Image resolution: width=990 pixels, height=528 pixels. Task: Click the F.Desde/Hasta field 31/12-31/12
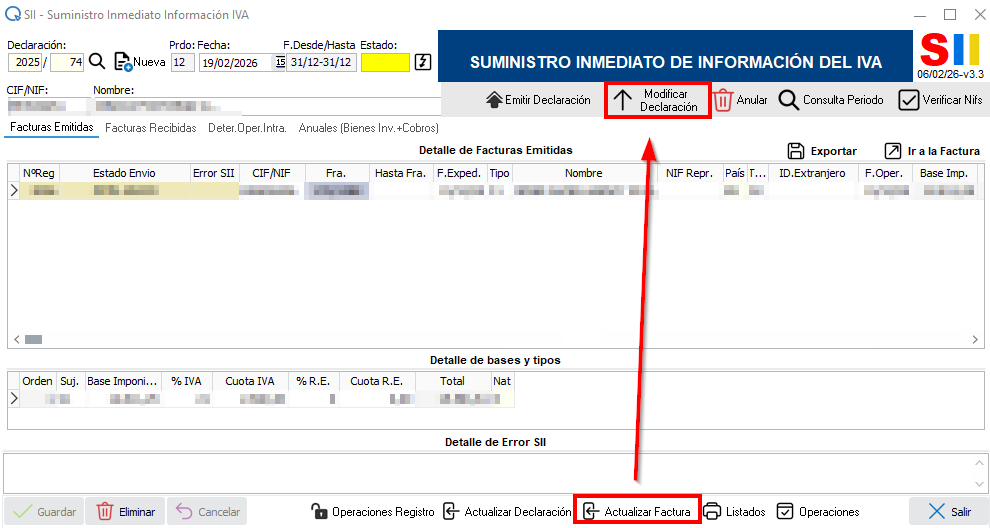pyautogui.click(x=321, y=63)
